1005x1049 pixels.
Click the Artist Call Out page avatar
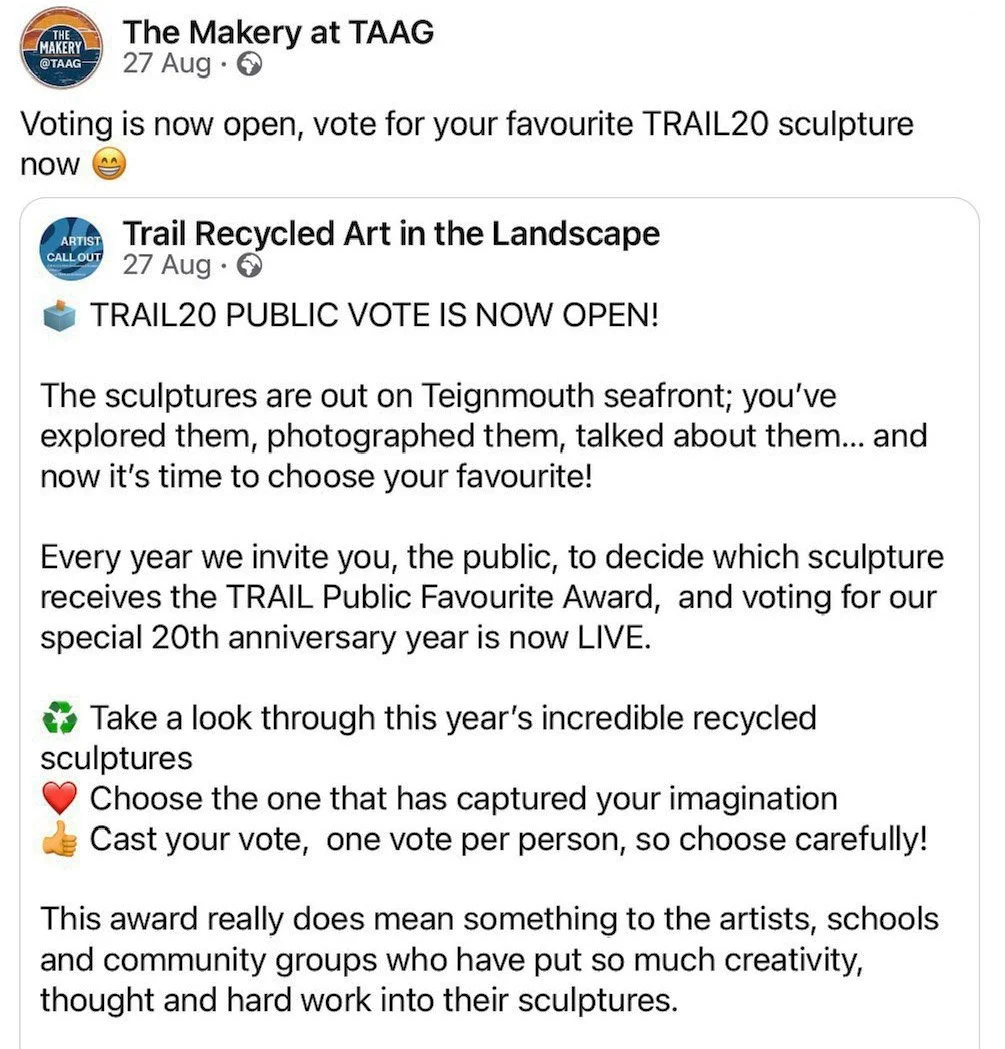click(x=72, y=249)
